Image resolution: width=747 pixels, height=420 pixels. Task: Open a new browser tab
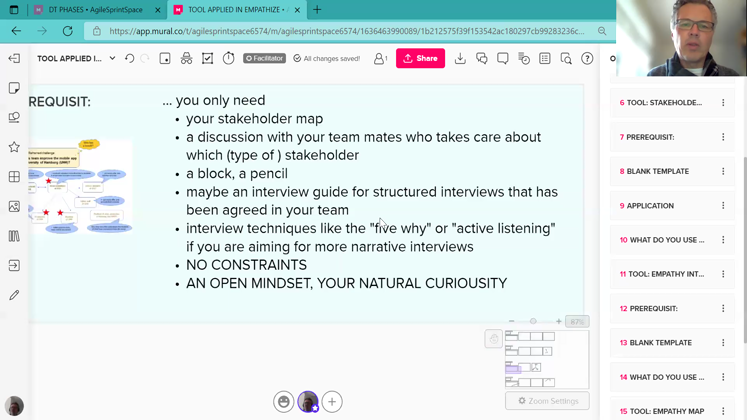317,10
